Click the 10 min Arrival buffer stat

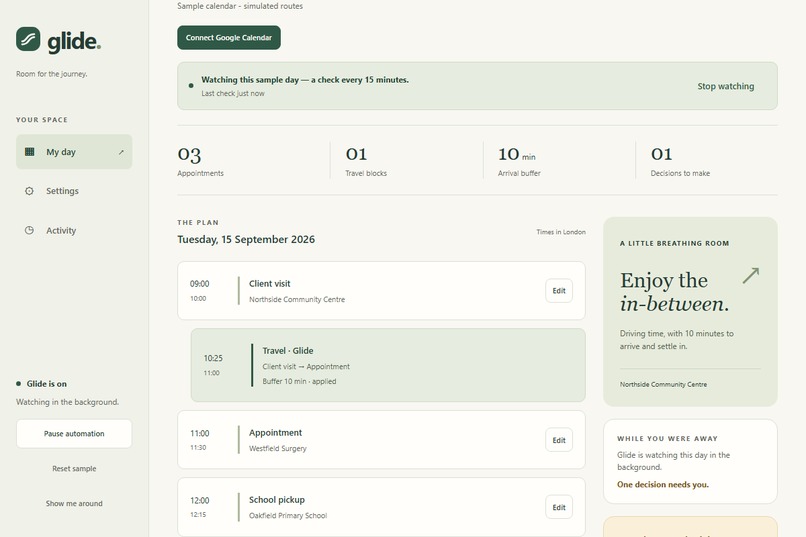519,160
